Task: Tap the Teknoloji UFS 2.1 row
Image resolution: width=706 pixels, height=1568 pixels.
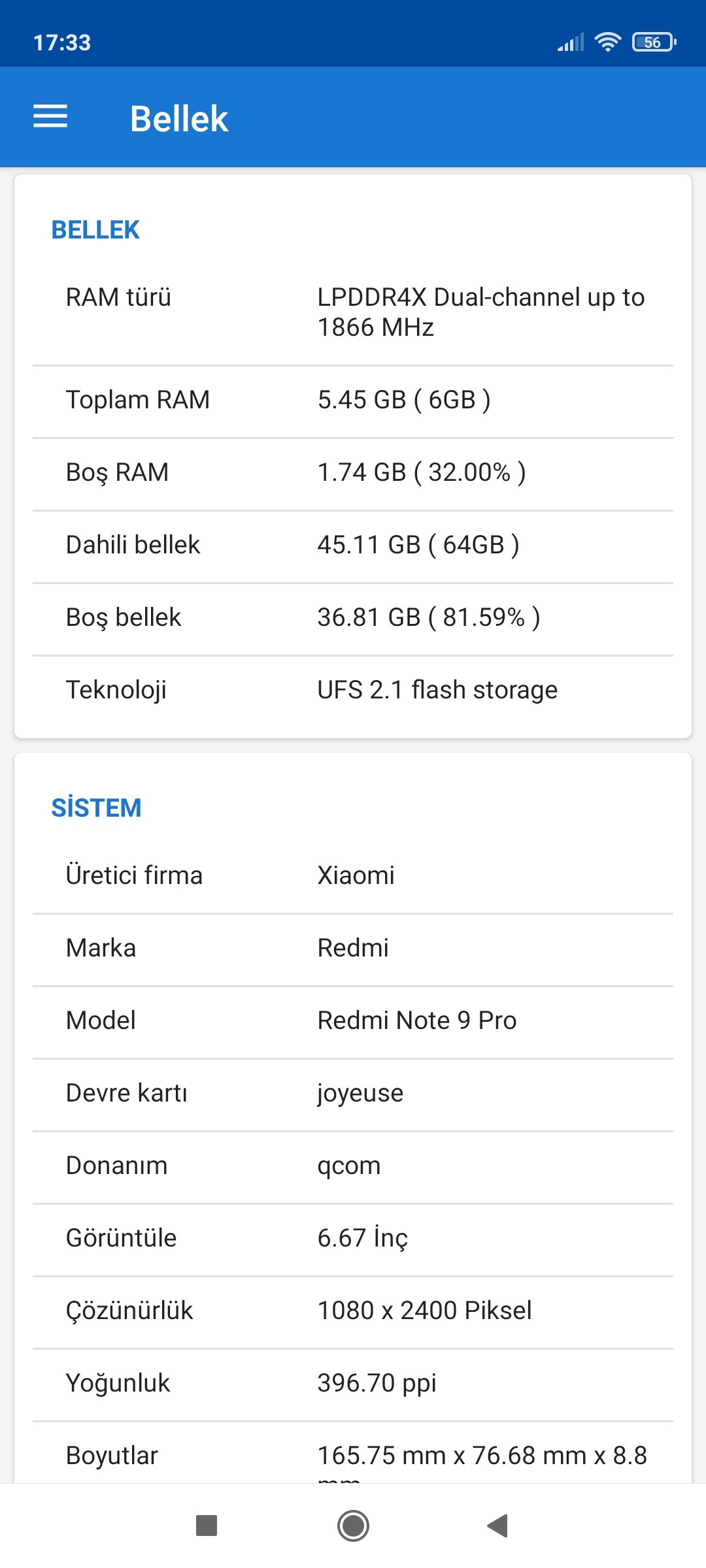Action: tap(353, 690)
